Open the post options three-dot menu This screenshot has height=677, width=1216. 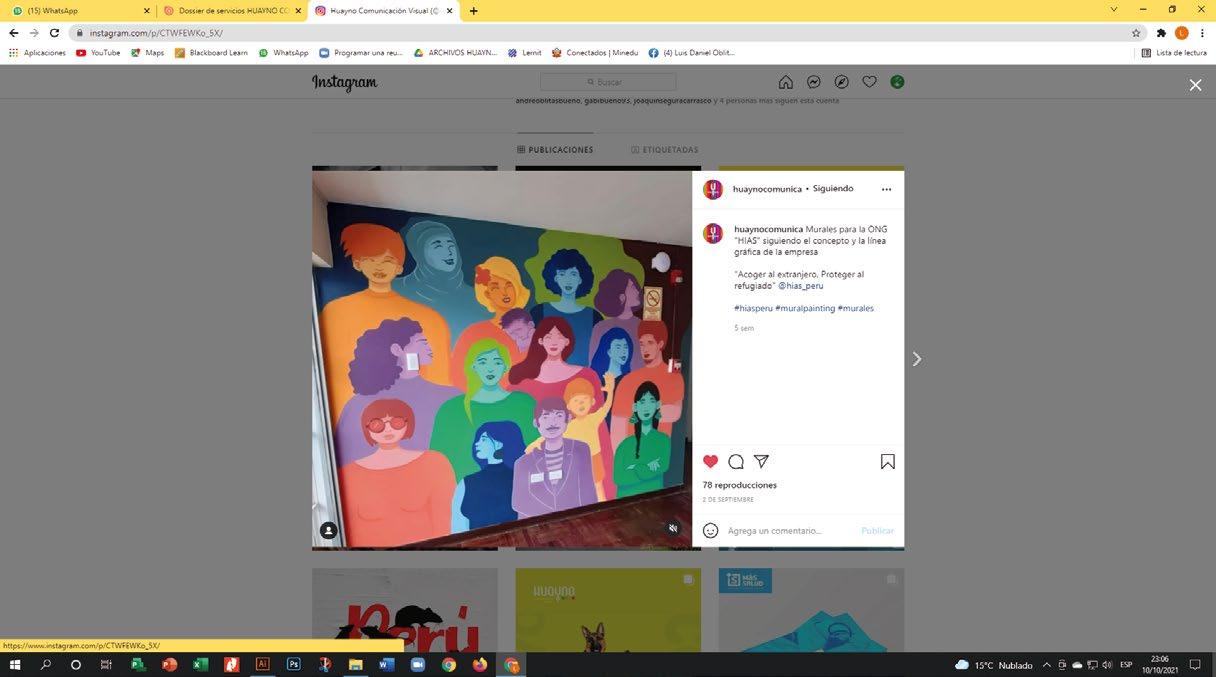click(886, 189)
